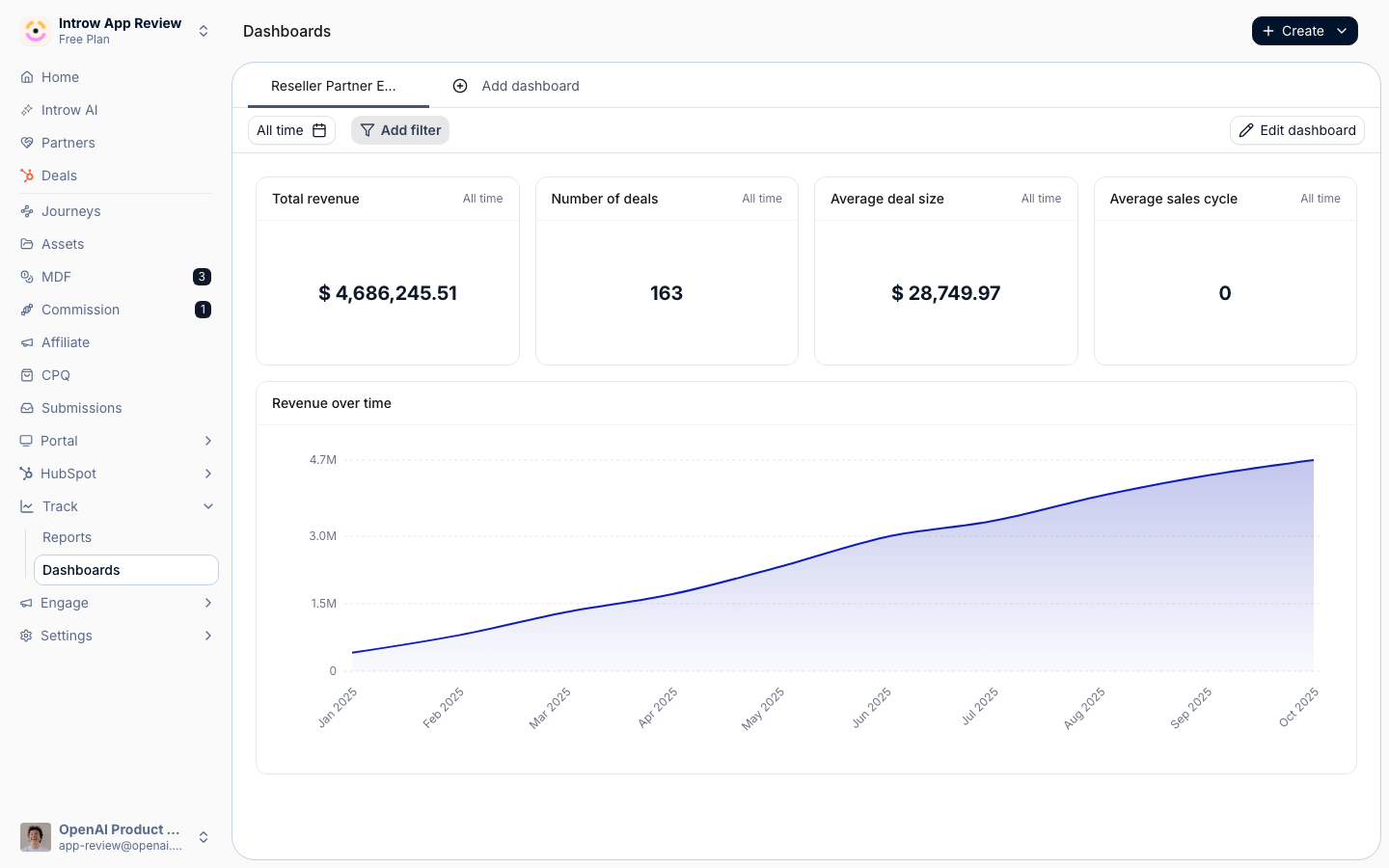Screen dimensions: 1389x868
Task: Click the calendar icon beside All time
Action: pyautogui.click(x=319, y=130)
